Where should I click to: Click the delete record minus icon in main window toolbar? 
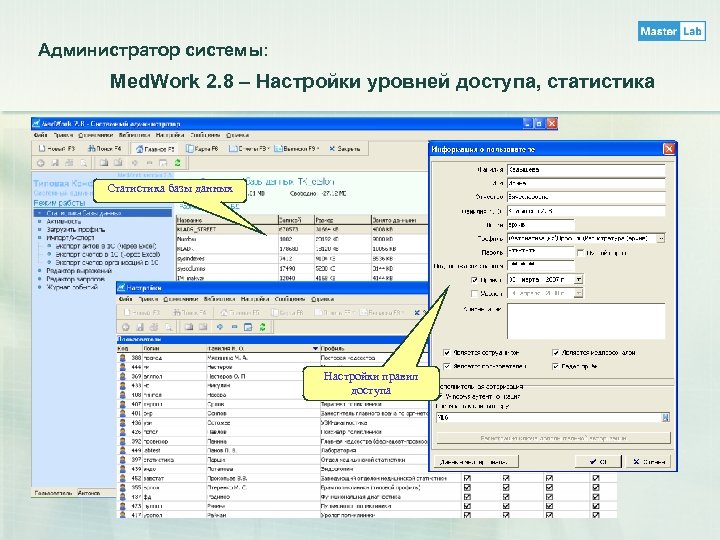(x=149, y=163)
